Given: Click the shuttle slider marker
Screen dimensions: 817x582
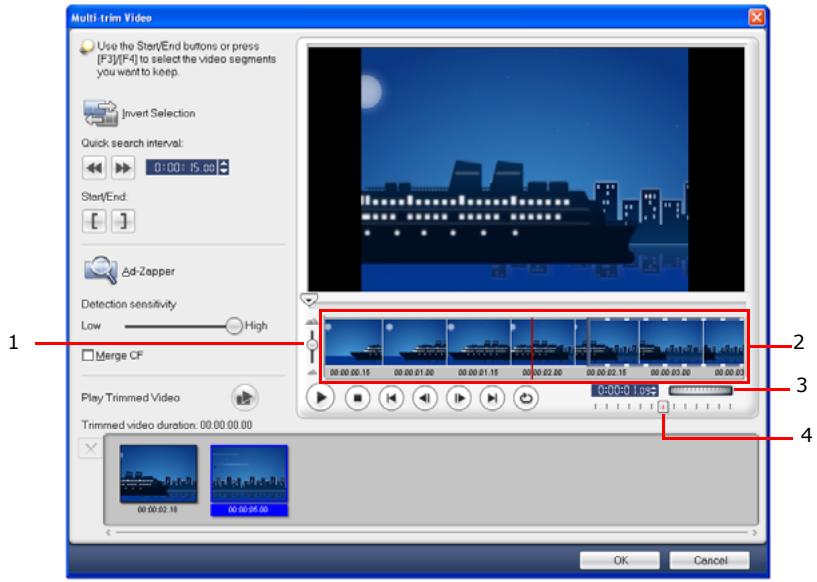Looking at the screenshot, I should (663, 406).
